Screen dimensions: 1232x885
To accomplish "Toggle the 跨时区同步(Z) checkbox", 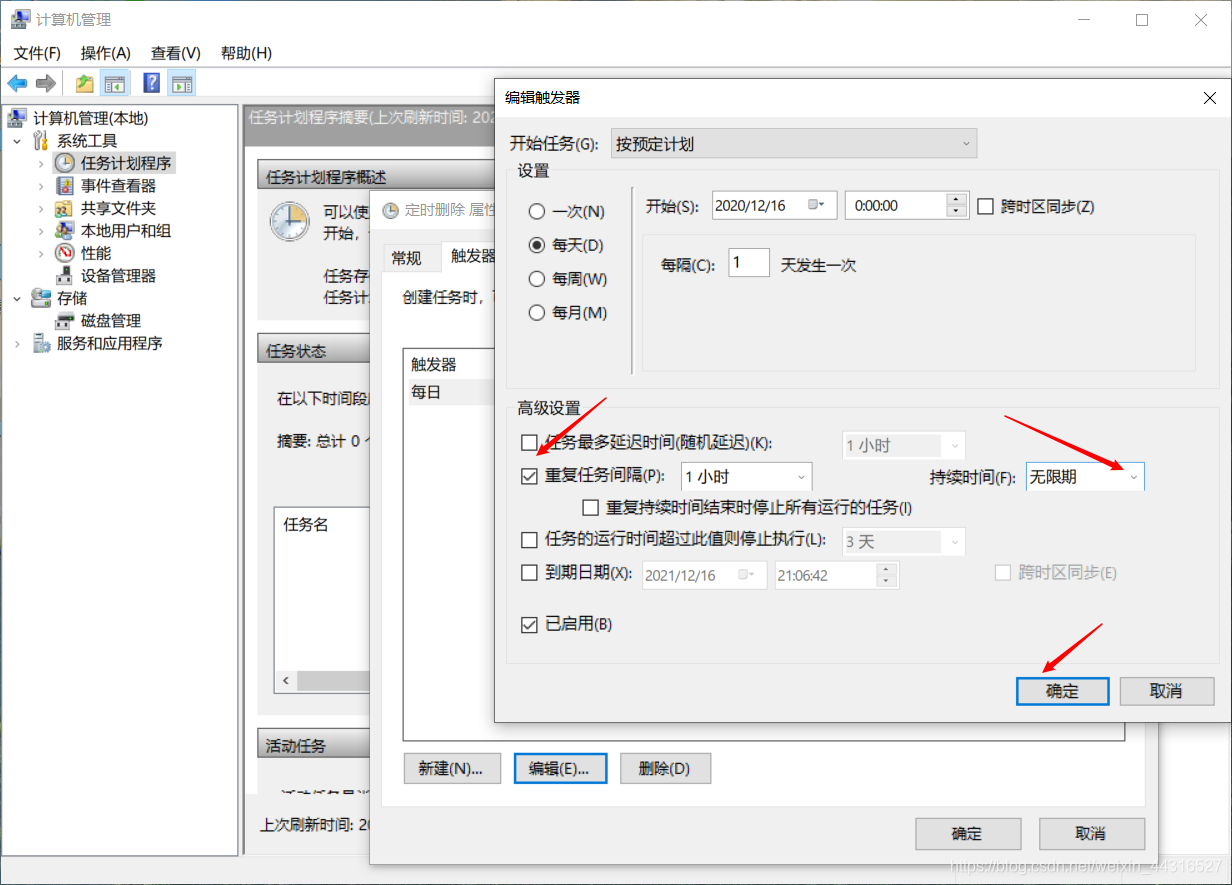I will point(985,206).
